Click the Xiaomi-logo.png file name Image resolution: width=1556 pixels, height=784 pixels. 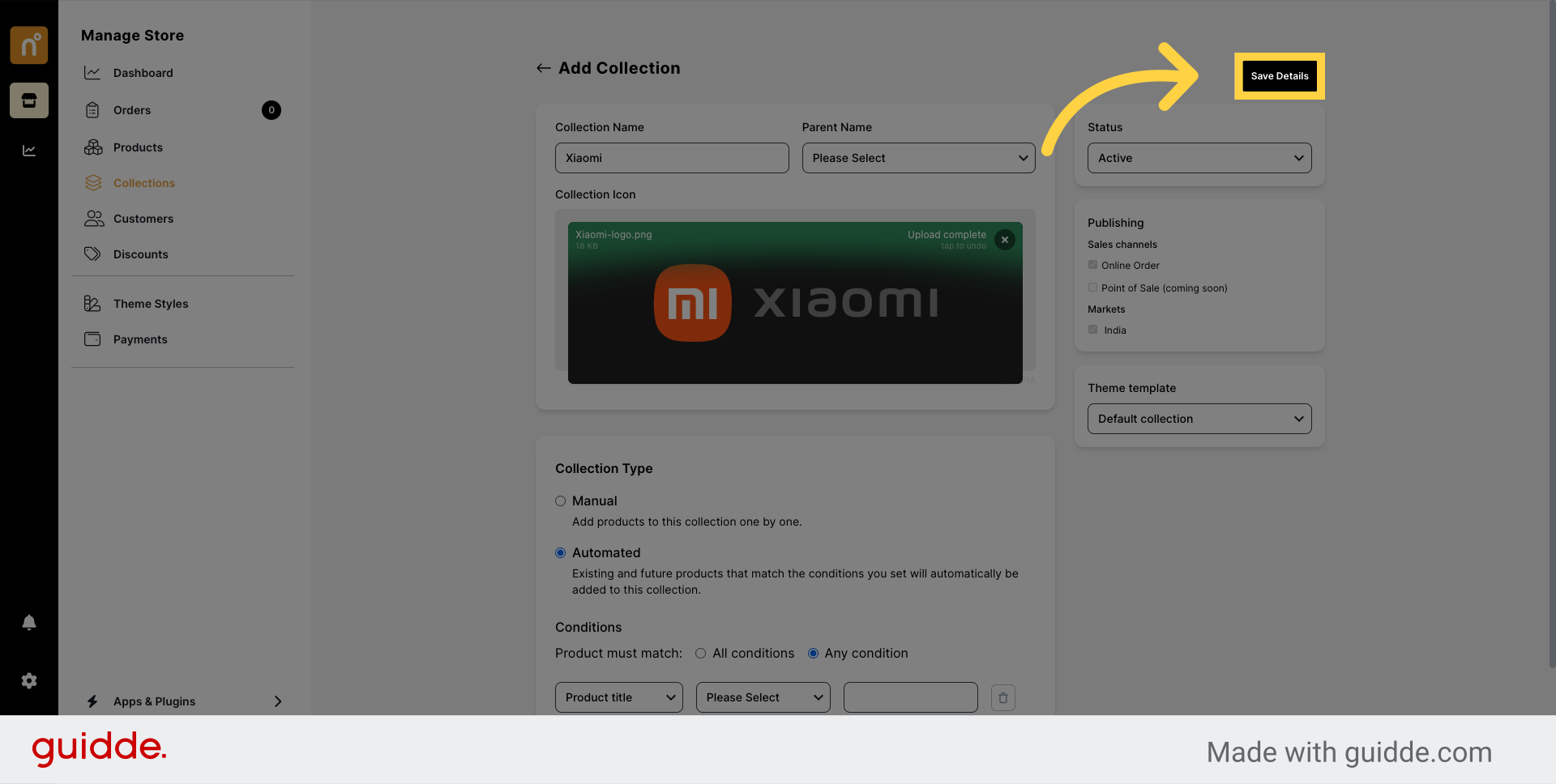point(613,235)
